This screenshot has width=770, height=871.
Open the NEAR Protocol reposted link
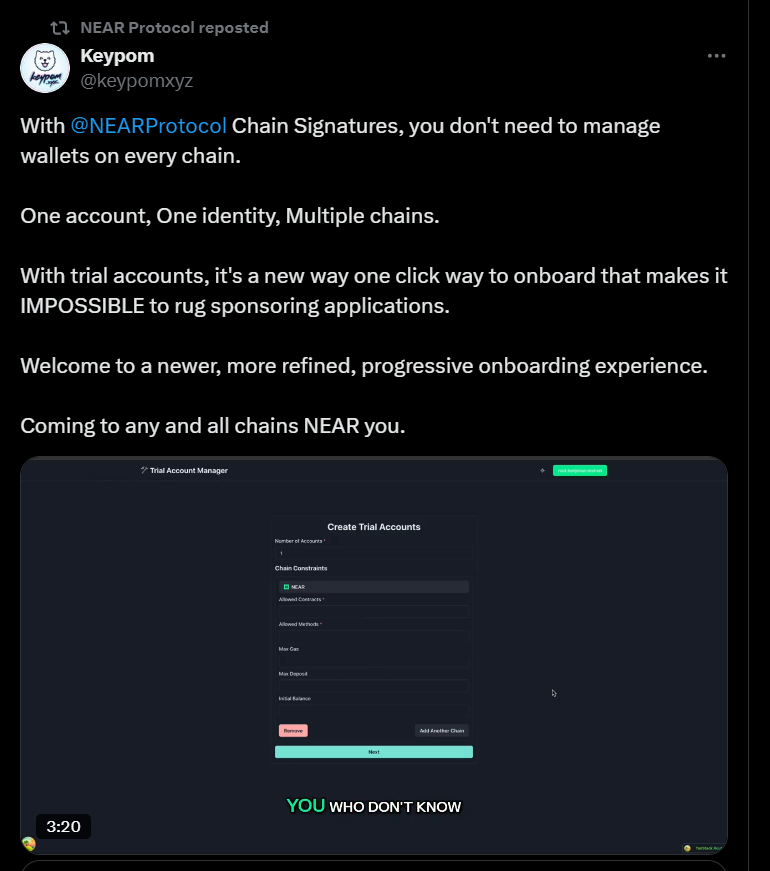point(174,28)
